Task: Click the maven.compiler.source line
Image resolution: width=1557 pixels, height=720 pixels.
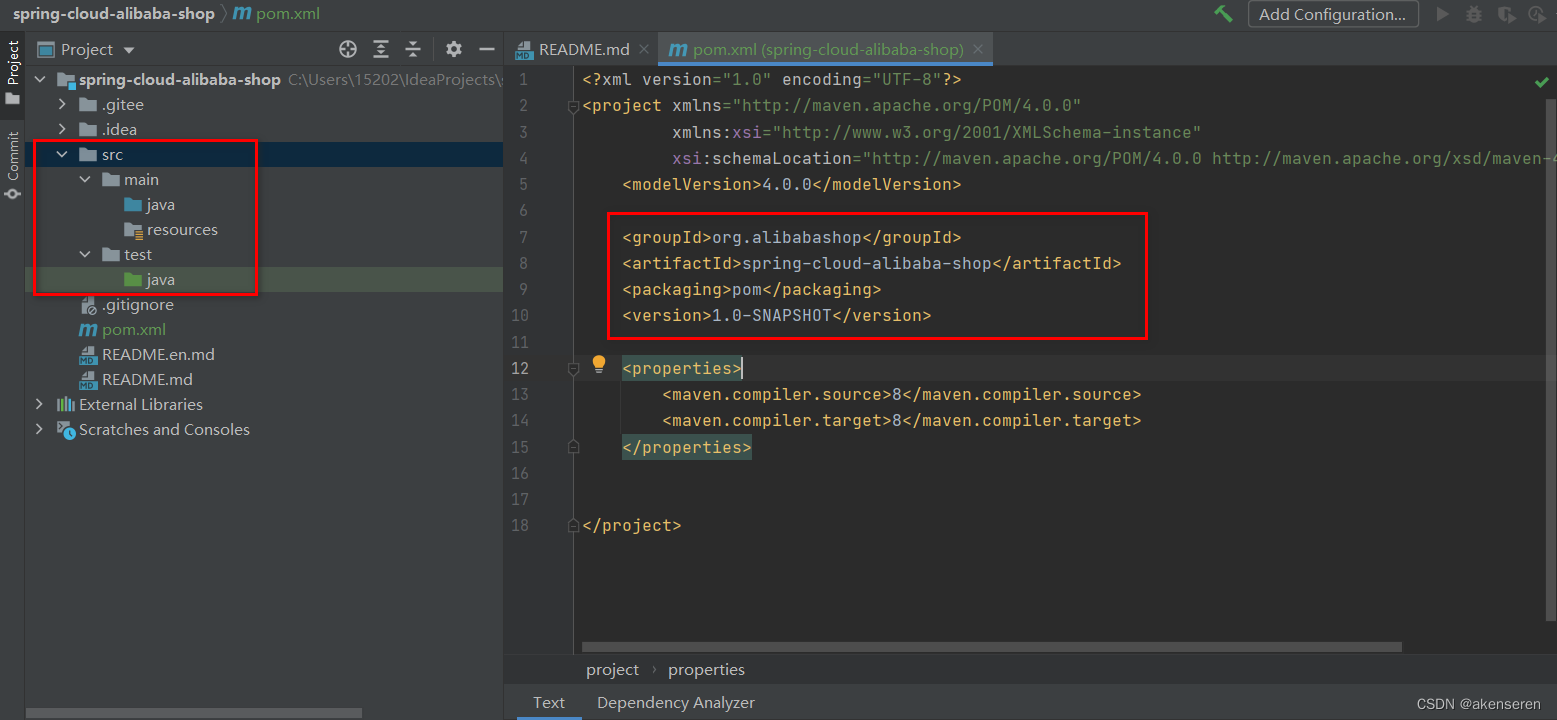Action: point(901,395)
